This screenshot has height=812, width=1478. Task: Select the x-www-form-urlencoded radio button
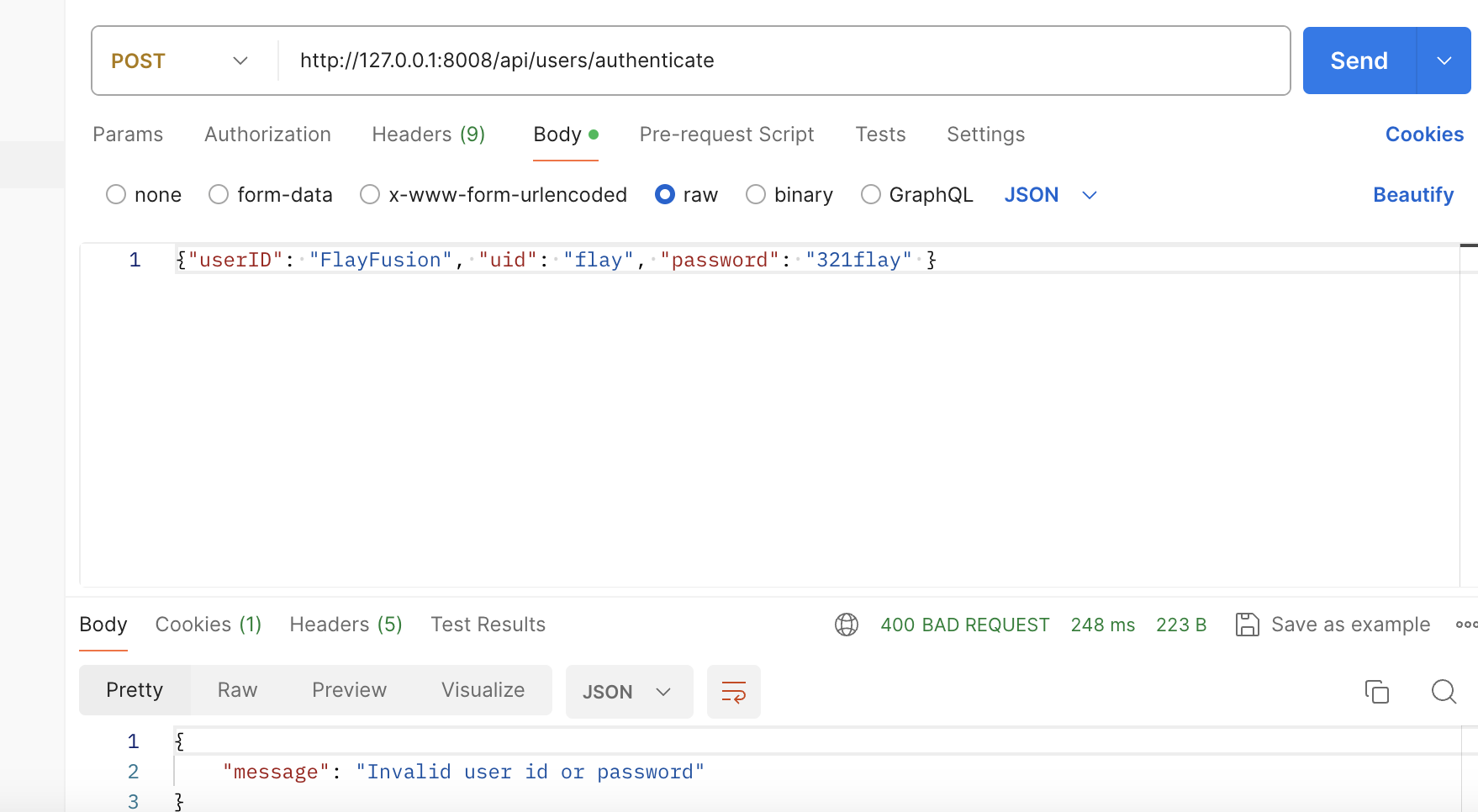point(370,195)
